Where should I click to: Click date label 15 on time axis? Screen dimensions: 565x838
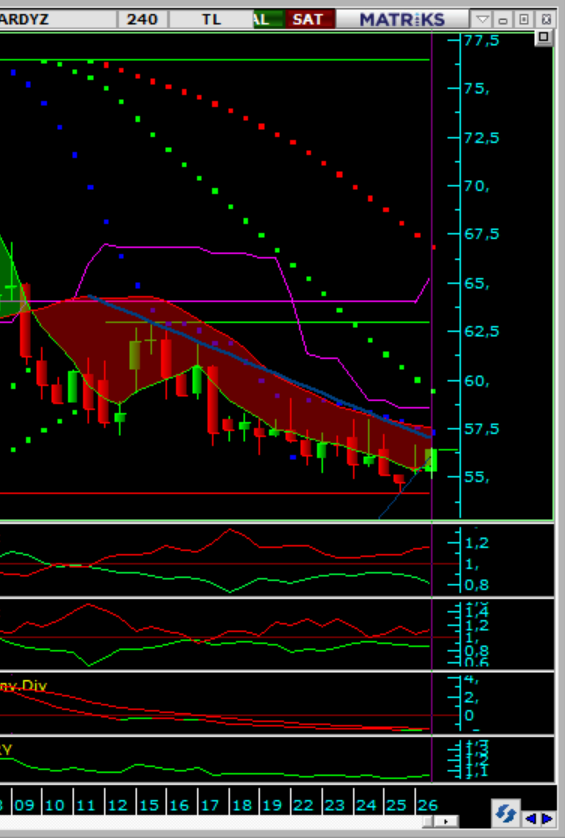coord(149,805)
